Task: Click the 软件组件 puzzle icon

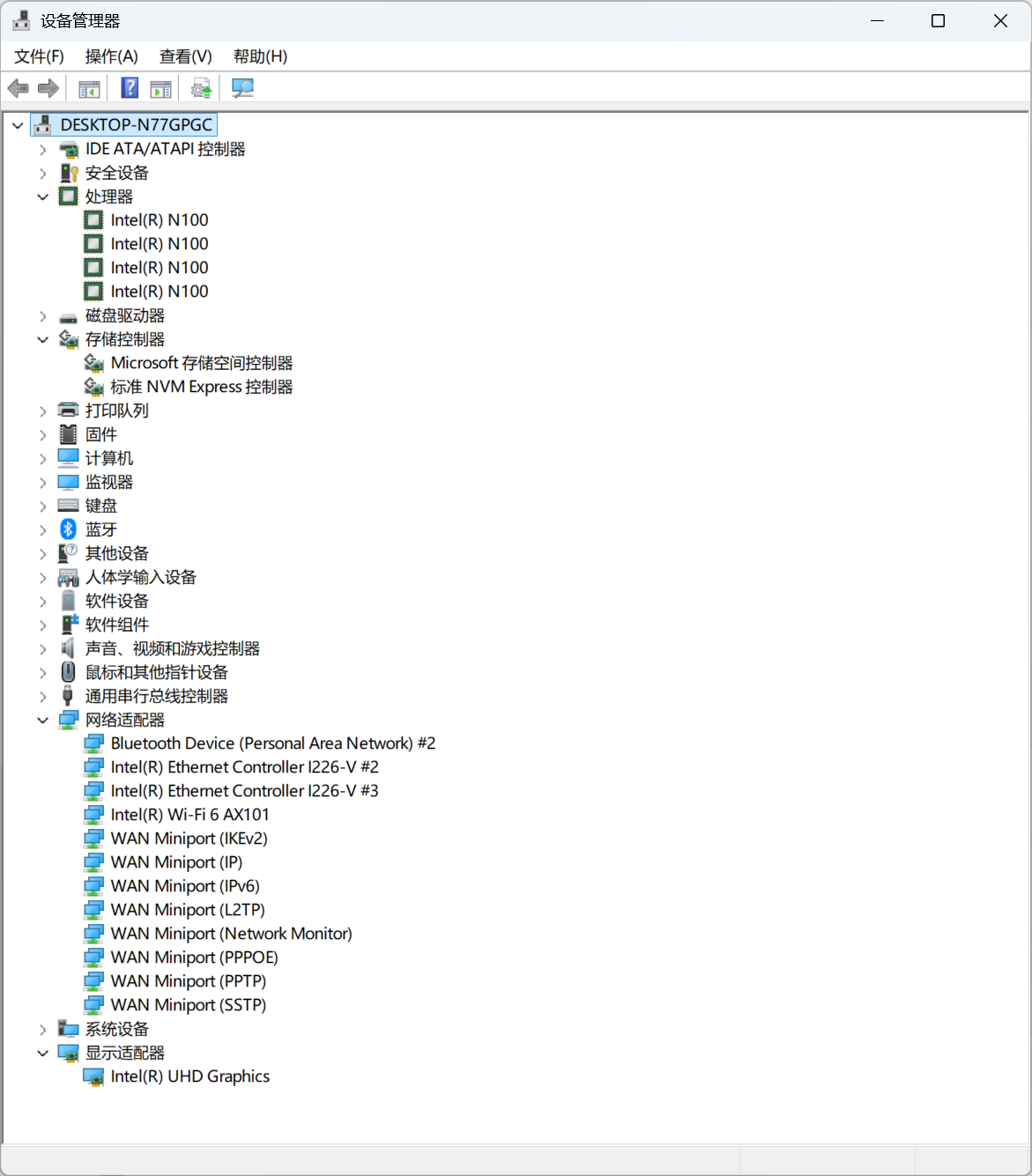Action: coord(69,625)
